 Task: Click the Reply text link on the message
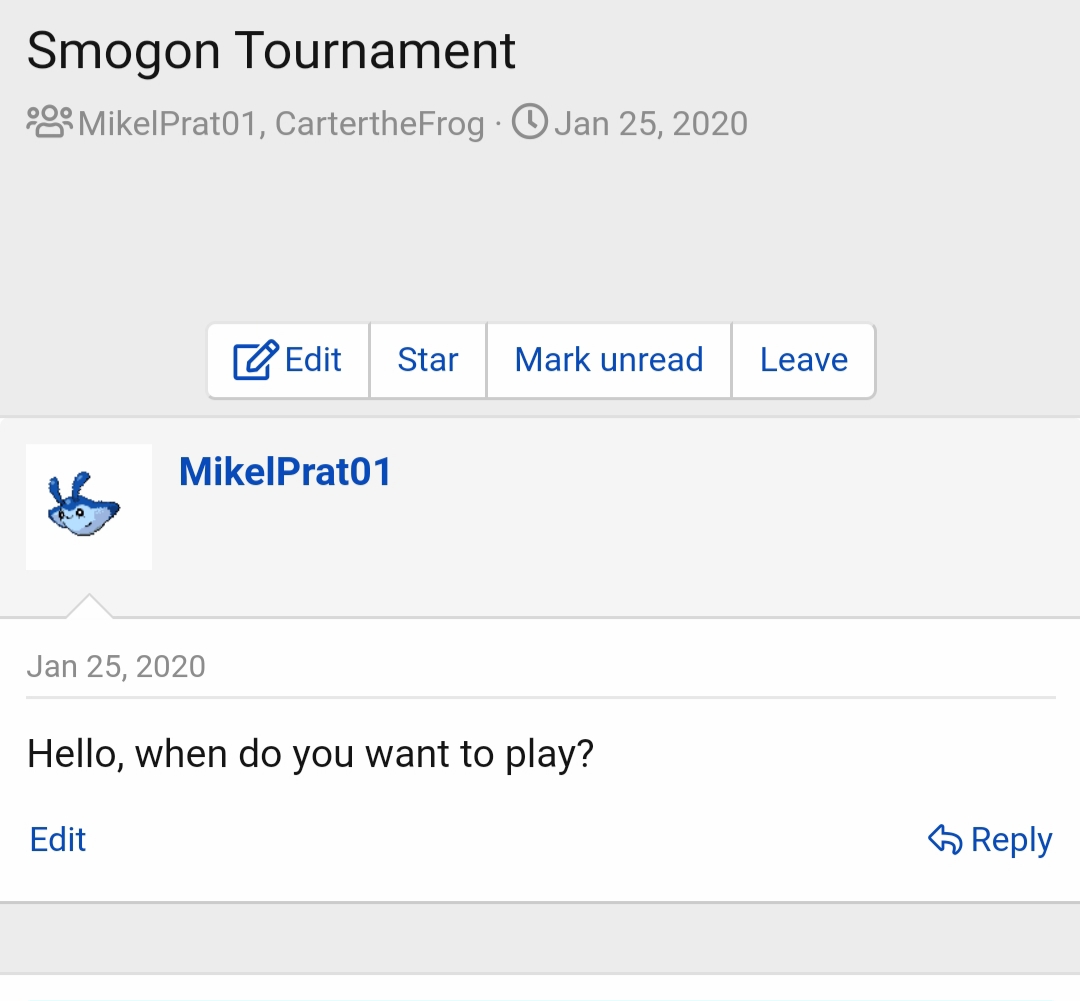1011,840
